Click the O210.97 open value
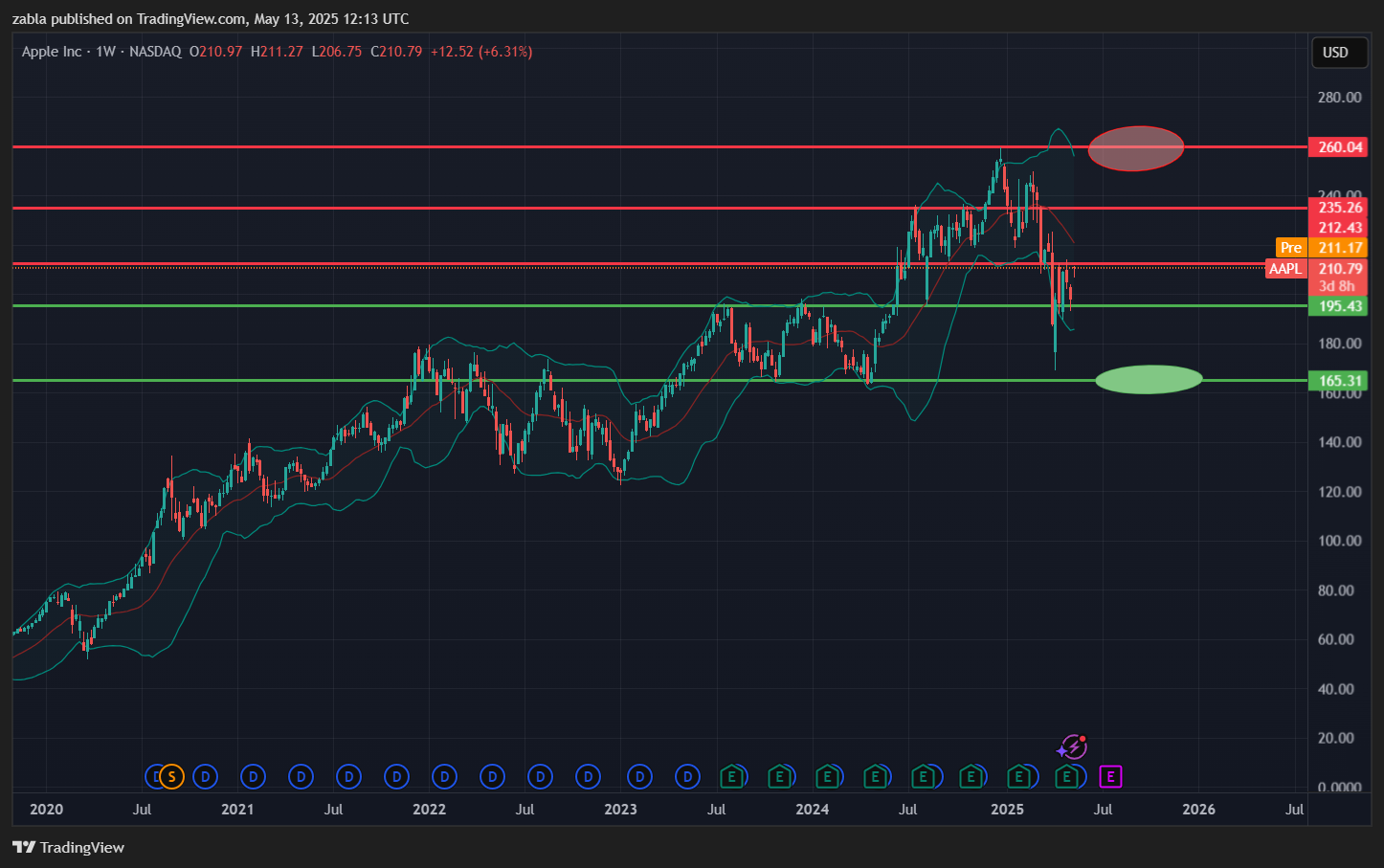The image size is (1384, 868). click(215, 52)
